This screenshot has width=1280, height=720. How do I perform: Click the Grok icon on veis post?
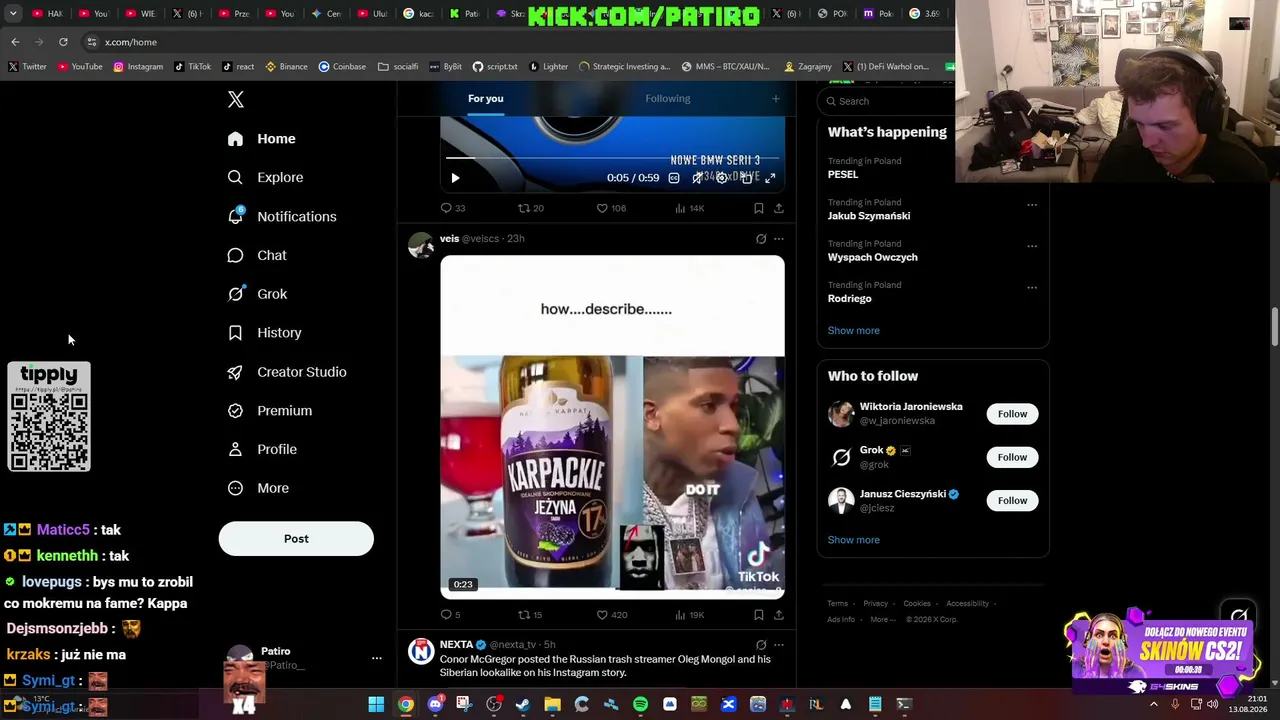[x=761, y=239]
